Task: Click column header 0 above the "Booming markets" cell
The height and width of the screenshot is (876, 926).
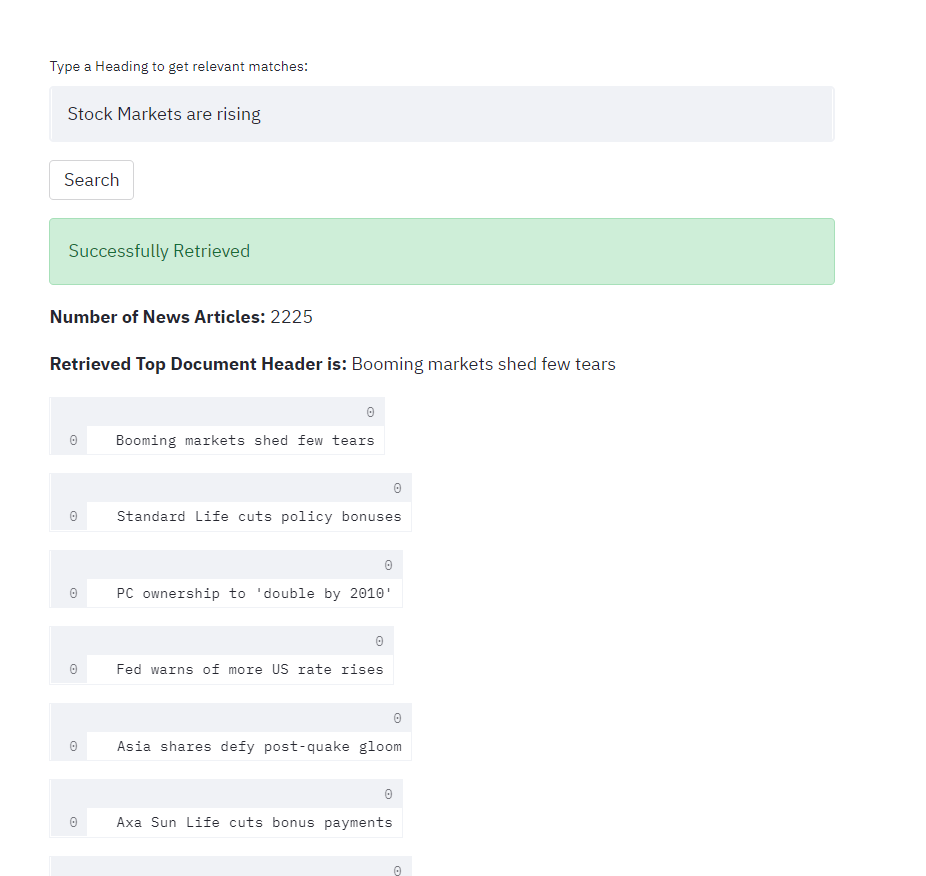Action: click(370, 412)
